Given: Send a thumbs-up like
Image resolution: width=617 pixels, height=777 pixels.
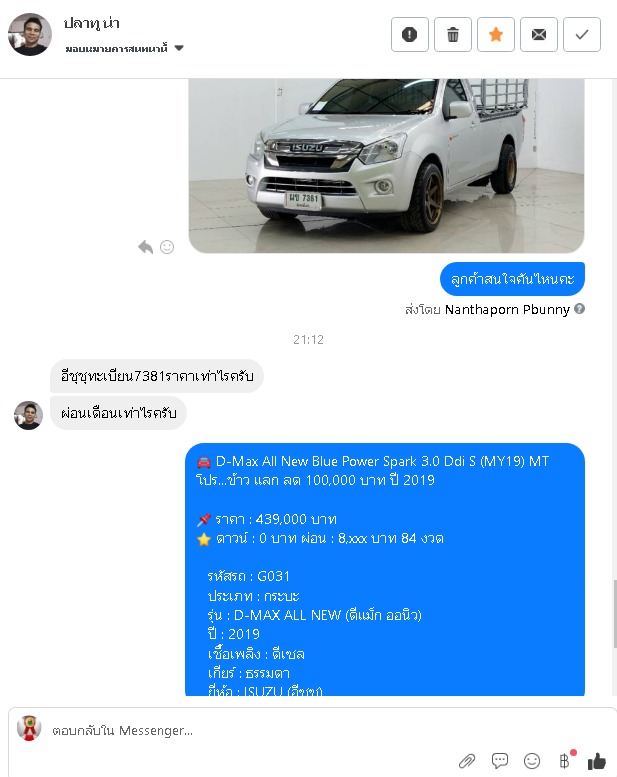Looking at the screenshot, I should [597, 761].
